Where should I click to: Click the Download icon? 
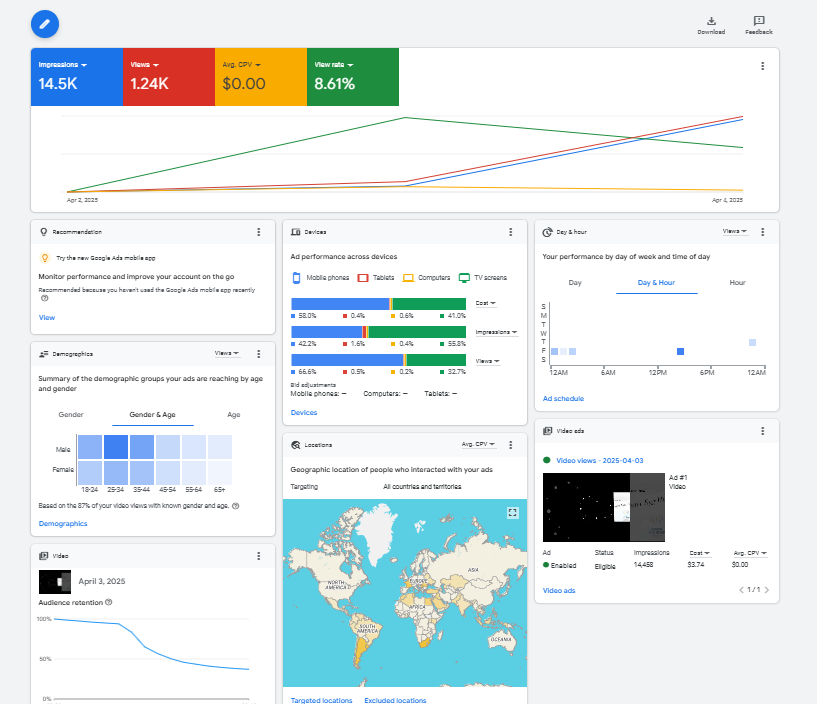click(x=711, y=21)
